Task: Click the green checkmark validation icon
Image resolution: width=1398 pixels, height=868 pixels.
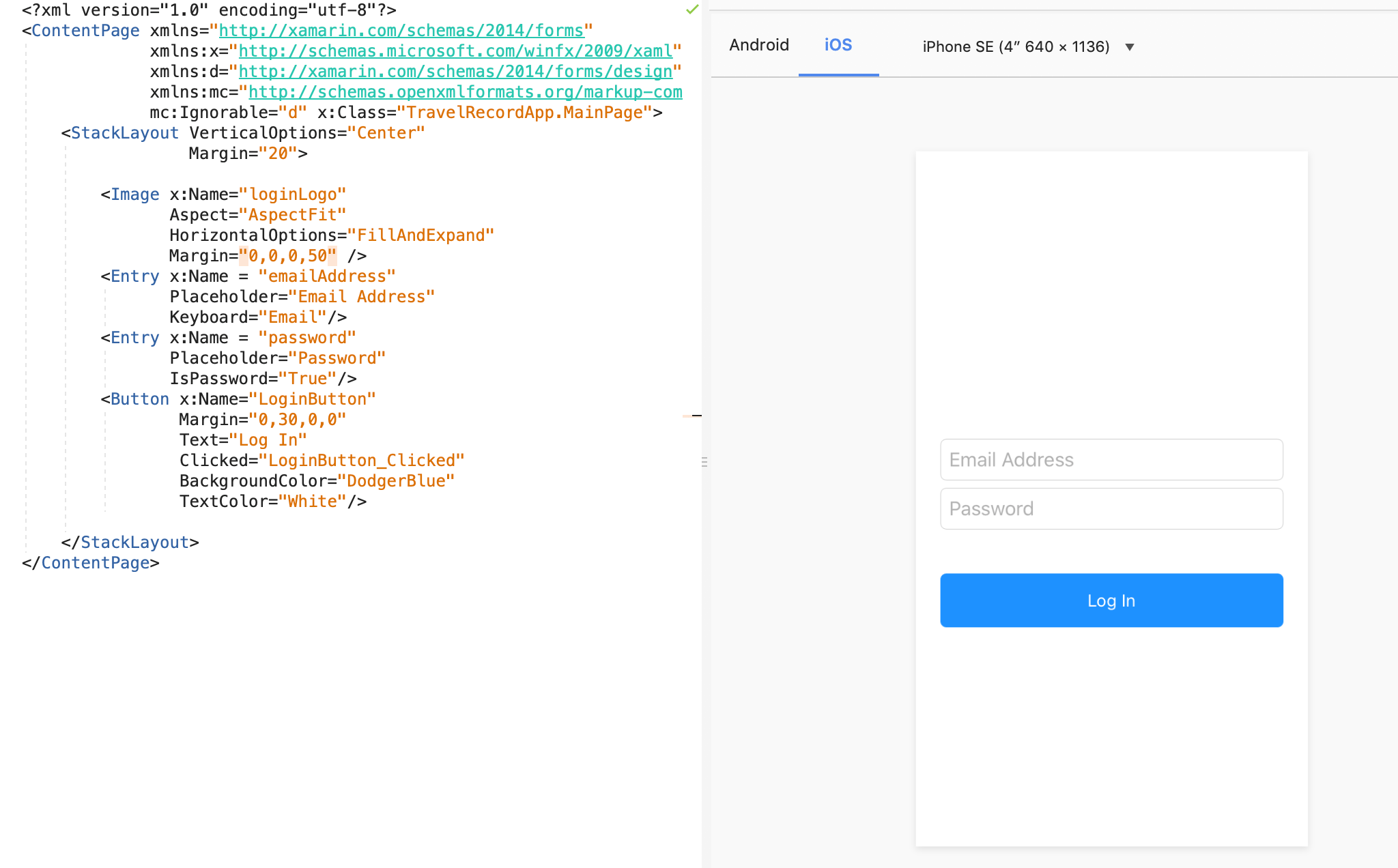Action: 692,10
